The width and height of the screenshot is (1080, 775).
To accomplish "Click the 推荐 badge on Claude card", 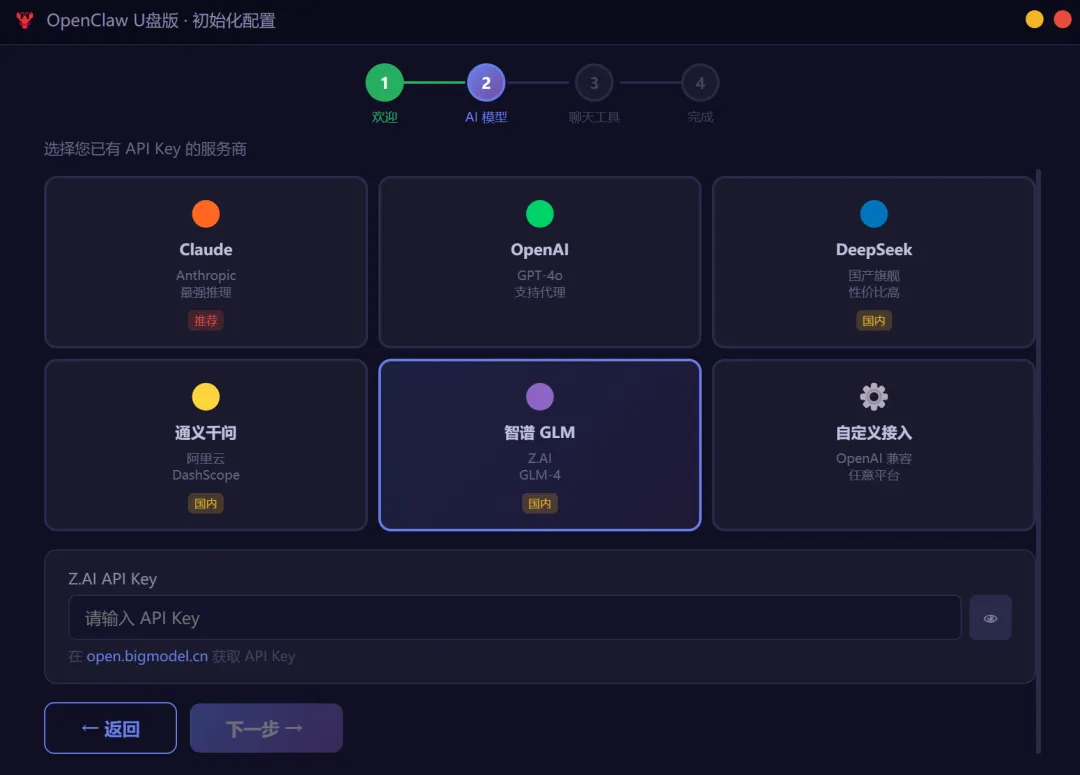I will click(x=206, y=320).
